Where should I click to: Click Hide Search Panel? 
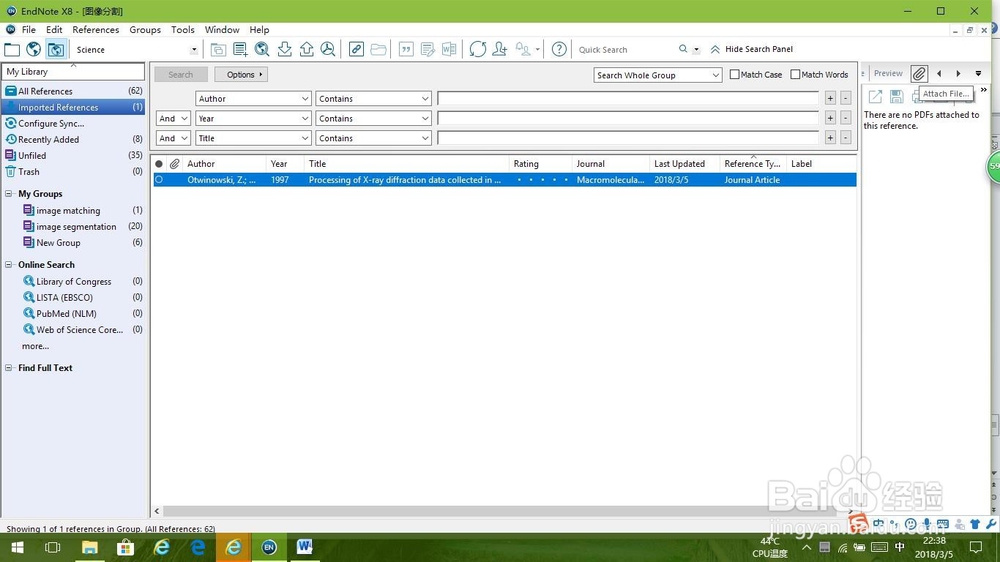752,49
